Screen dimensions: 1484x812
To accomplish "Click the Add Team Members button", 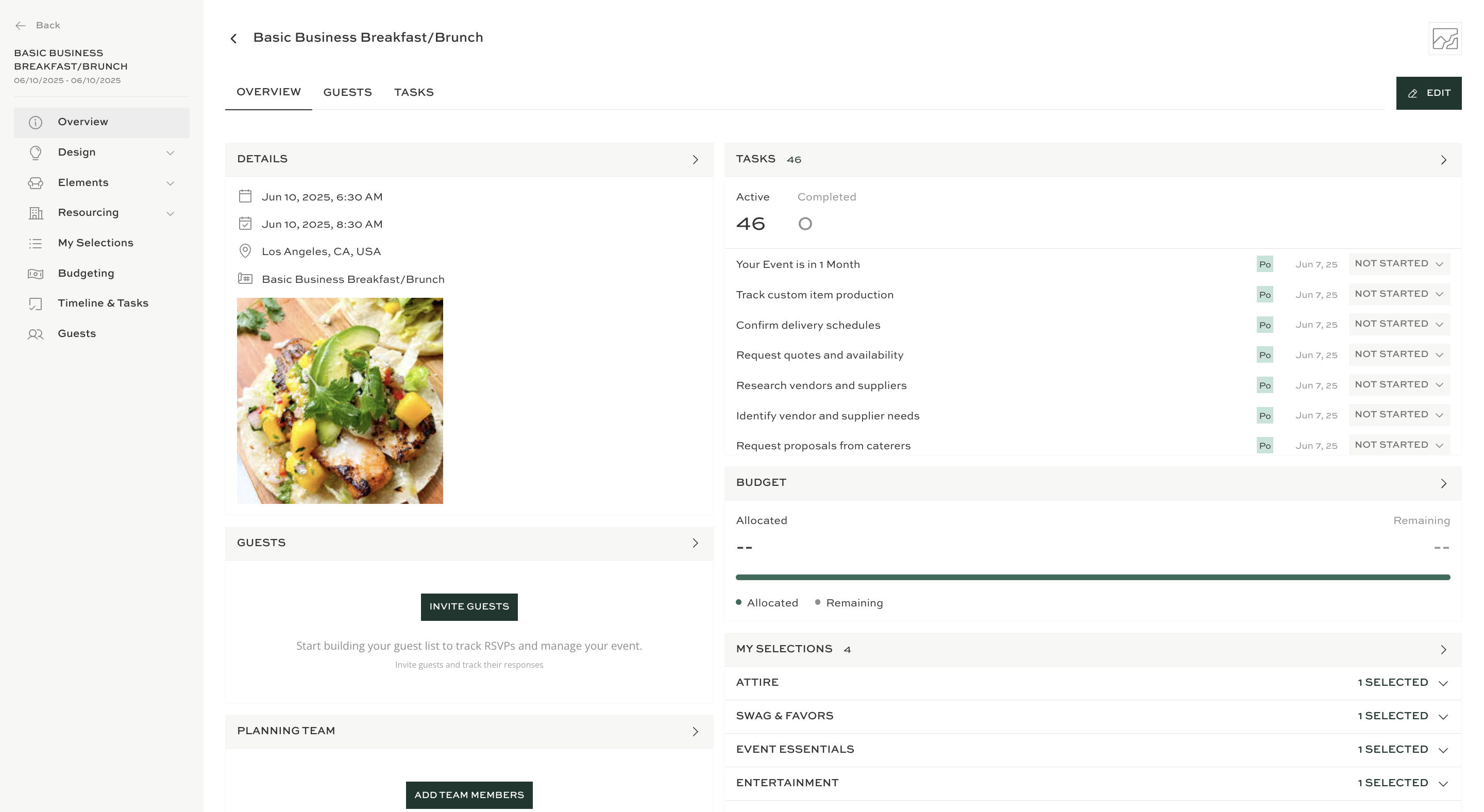I will click(469, 796).
